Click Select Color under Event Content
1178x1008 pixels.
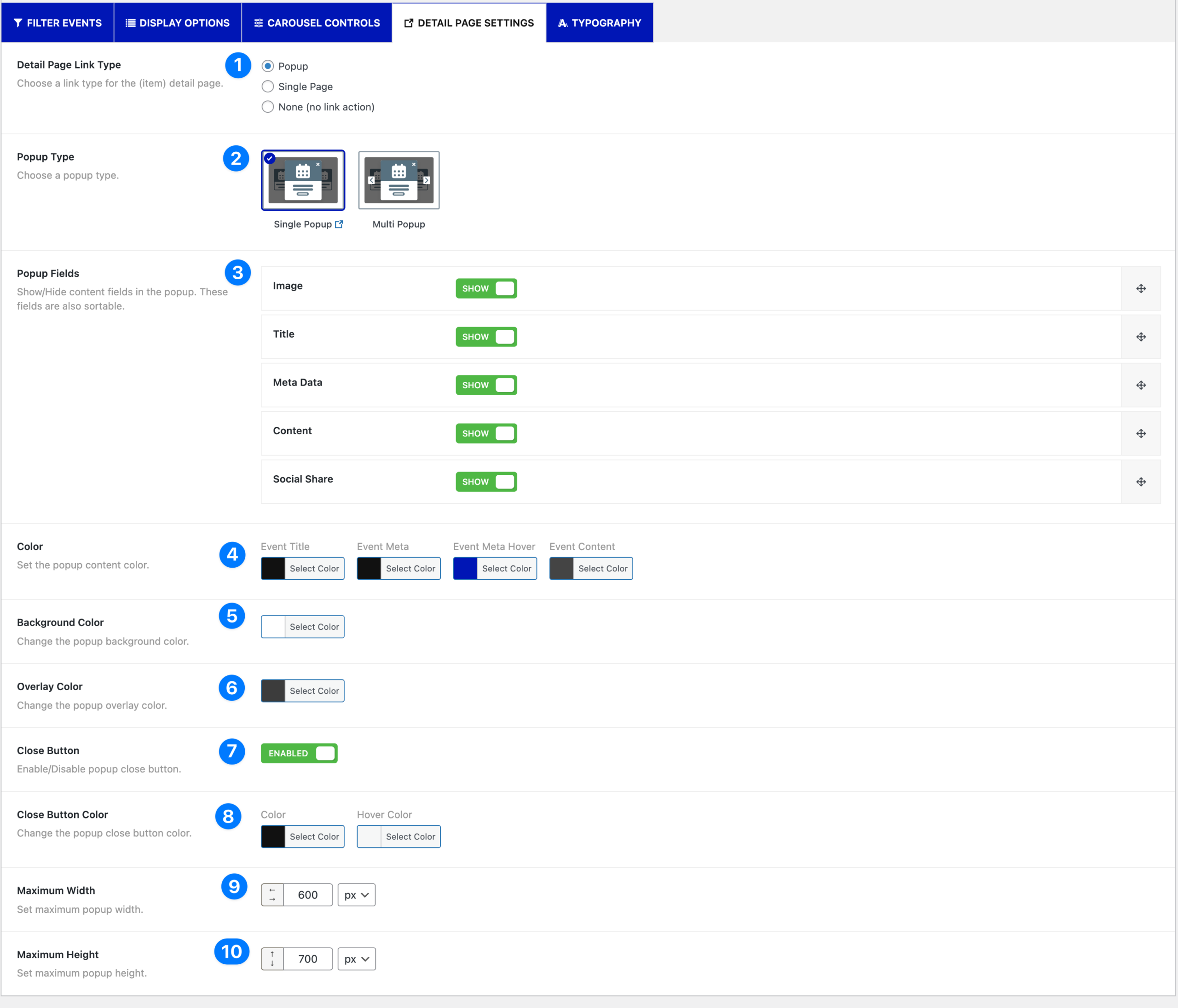[603, 569]
